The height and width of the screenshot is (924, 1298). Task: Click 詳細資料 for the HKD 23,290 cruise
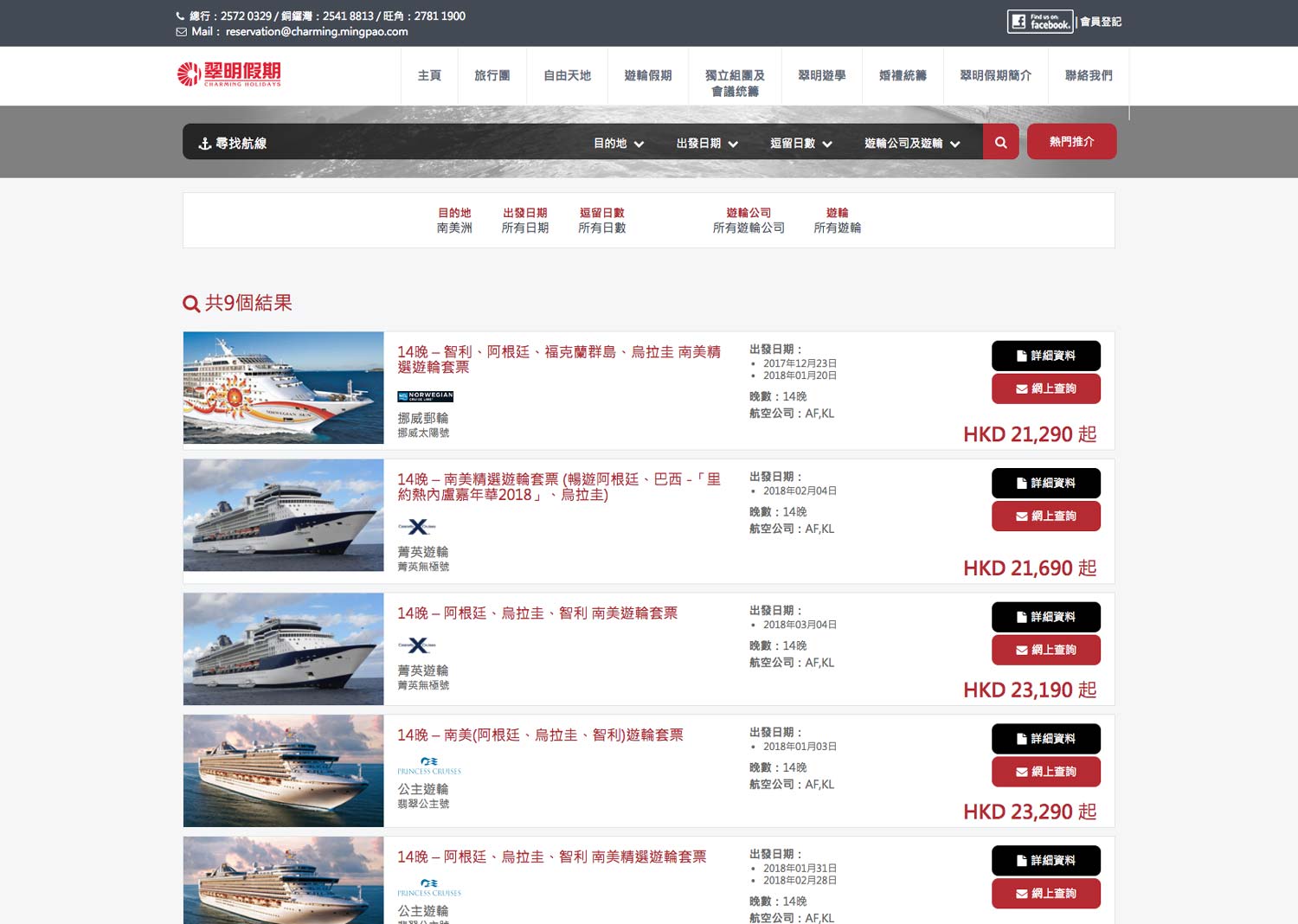[x=1046, y=739]
